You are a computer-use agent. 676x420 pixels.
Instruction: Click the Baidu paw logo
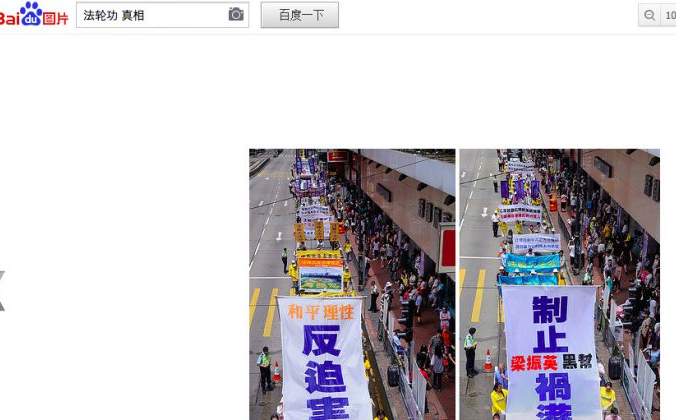[x=30, y=14]
